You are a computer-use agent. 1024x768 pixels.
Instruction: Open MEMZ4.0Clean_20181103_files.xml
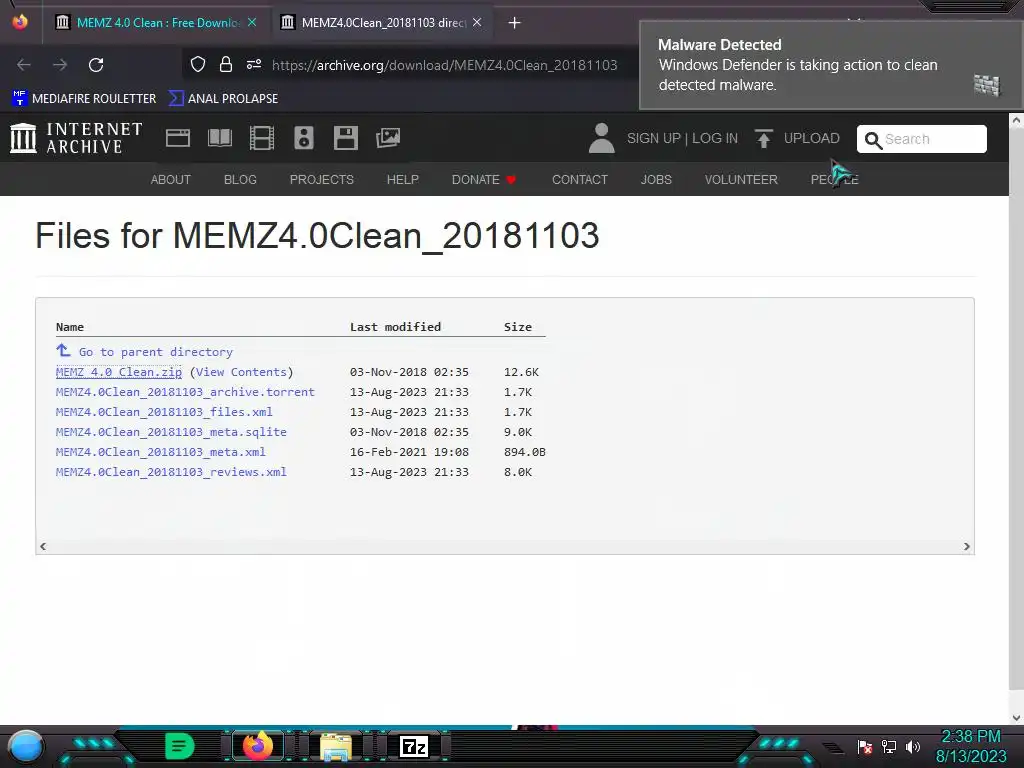[164, 412]
